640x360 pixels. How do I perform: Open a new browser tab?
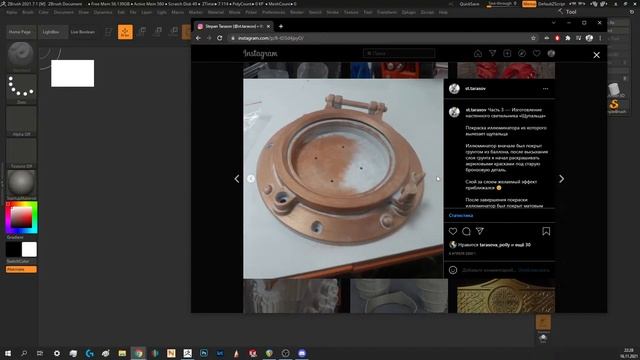(281, 26)
